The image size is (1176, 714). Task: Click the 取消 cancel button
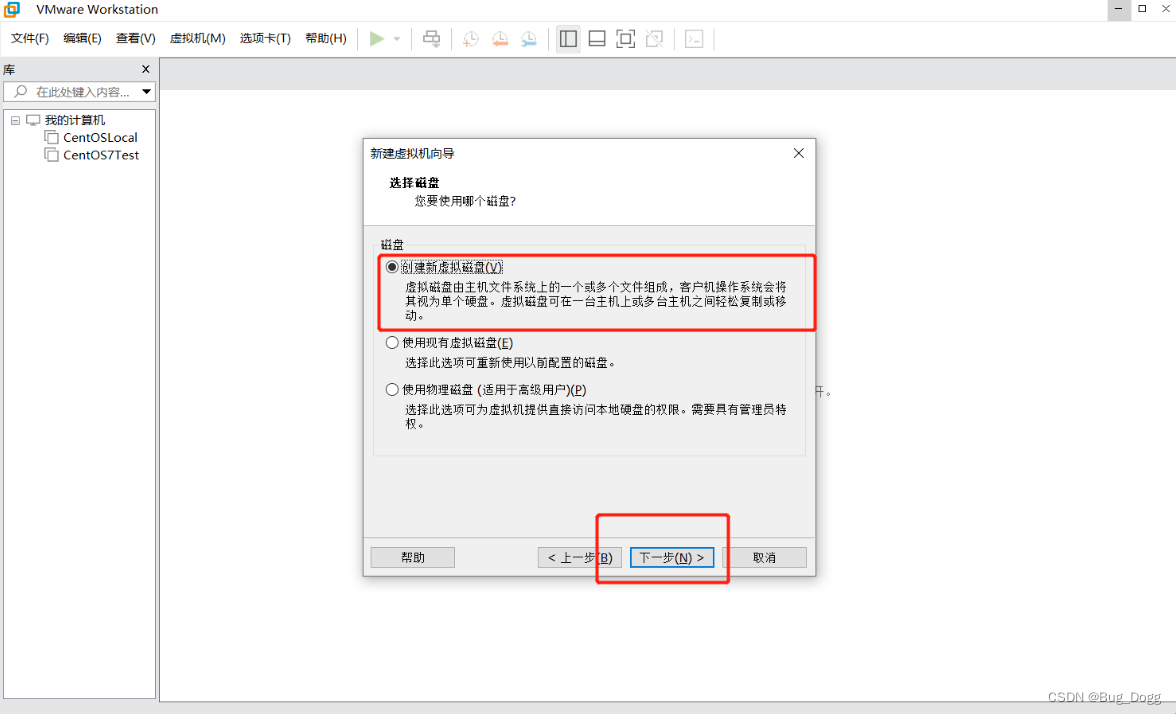coord(764,557)
